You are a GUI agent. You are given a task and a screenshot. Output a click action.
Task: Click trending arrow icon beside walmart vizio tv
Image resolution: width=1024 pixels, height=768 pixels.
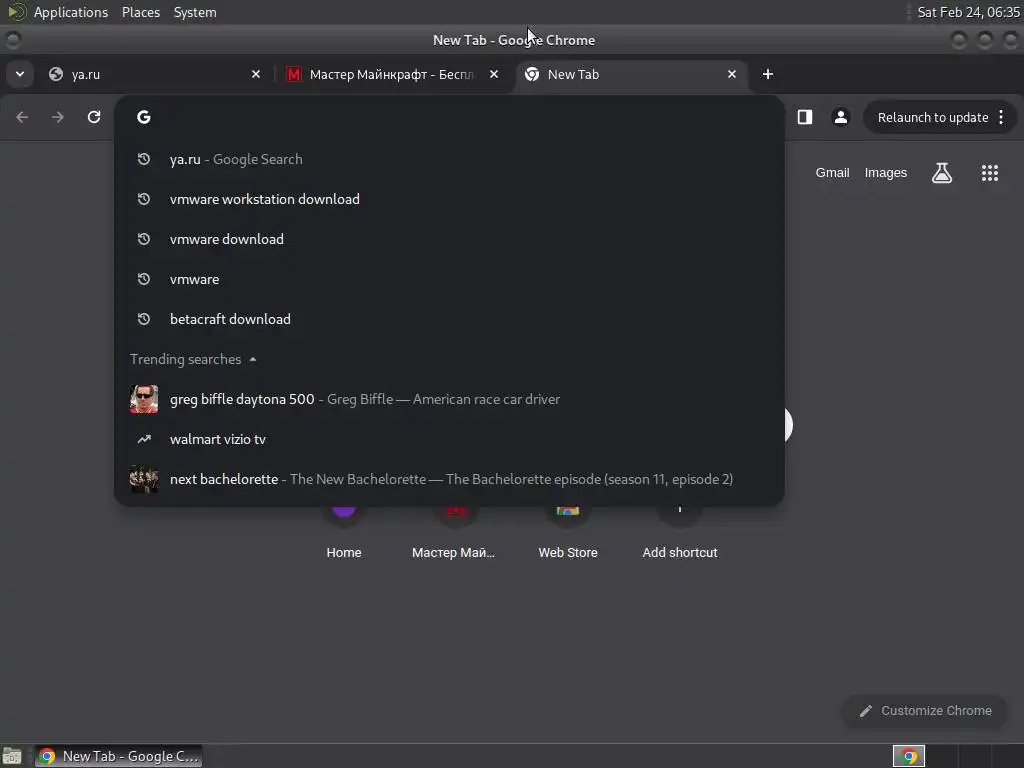144,440
